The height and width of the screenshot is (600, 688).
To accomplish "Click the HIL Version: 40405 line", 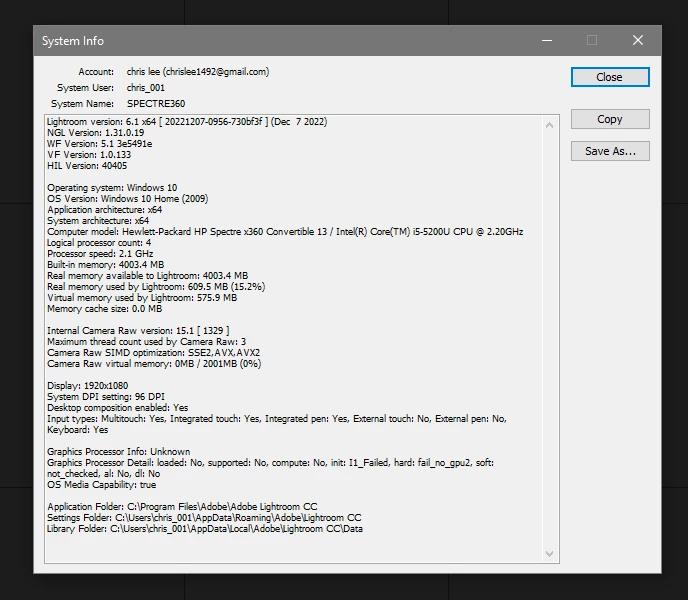I will pos(87,165).
